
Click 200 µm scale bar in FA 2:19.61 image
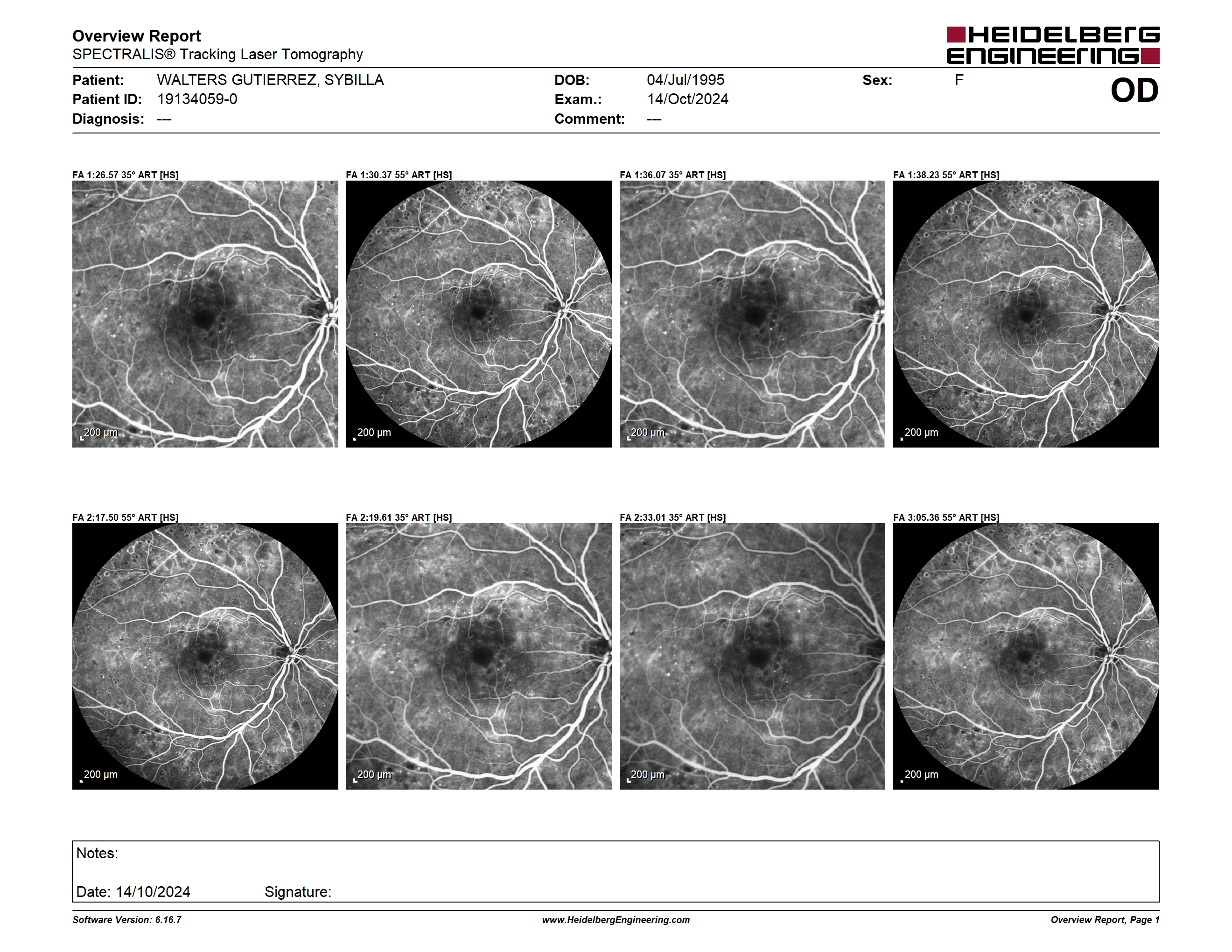[372, 775]
